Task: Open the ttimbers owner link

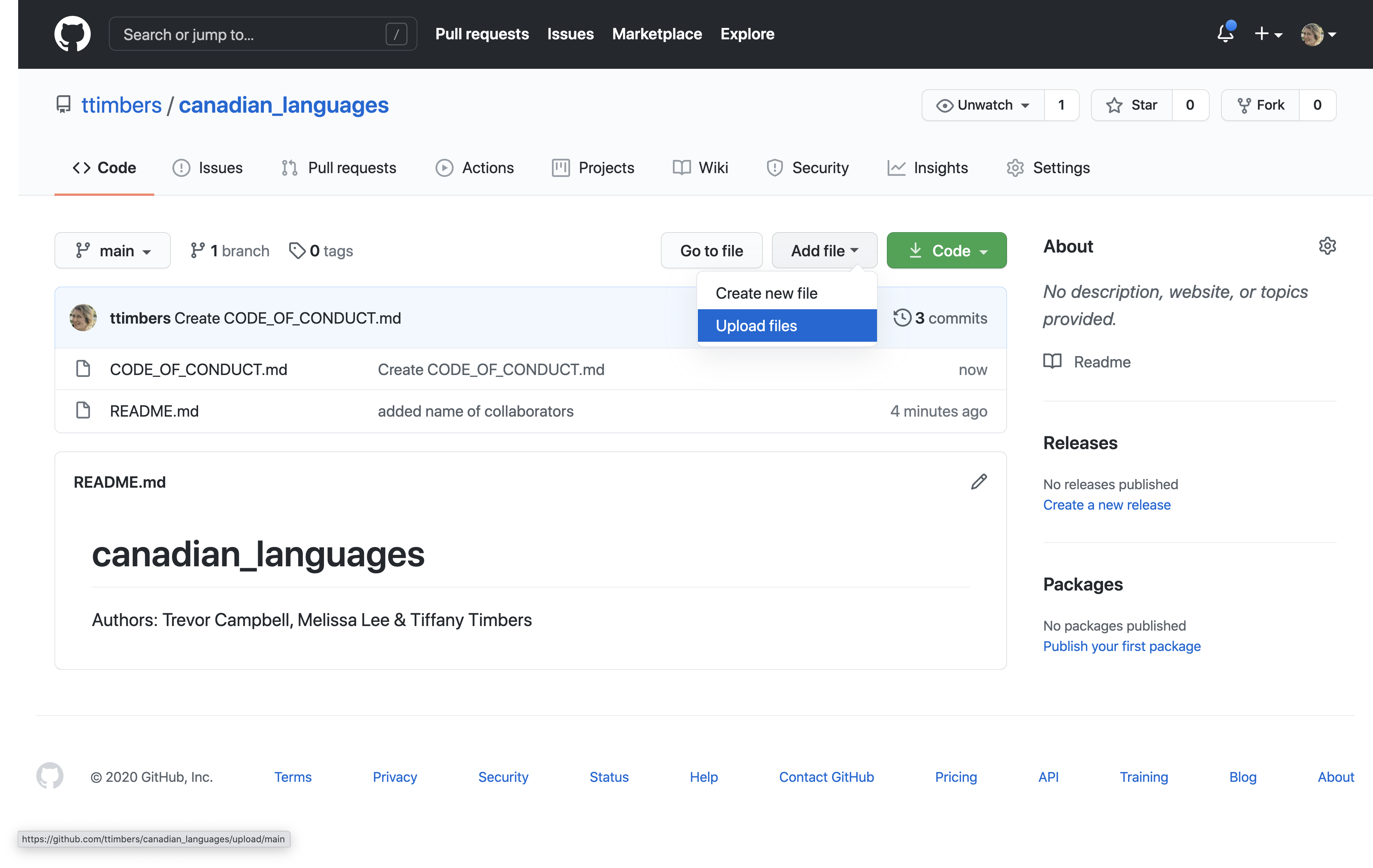Action: 121,105
